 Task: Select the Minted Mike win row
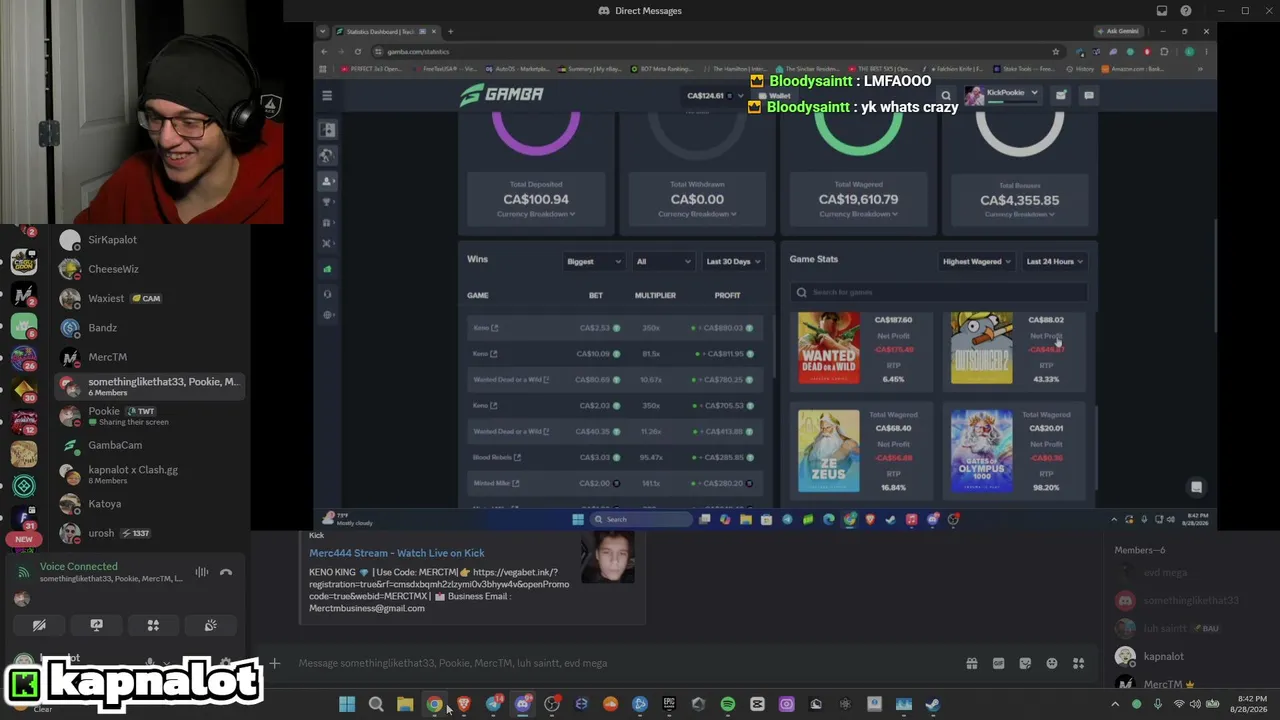pos(615,484)
